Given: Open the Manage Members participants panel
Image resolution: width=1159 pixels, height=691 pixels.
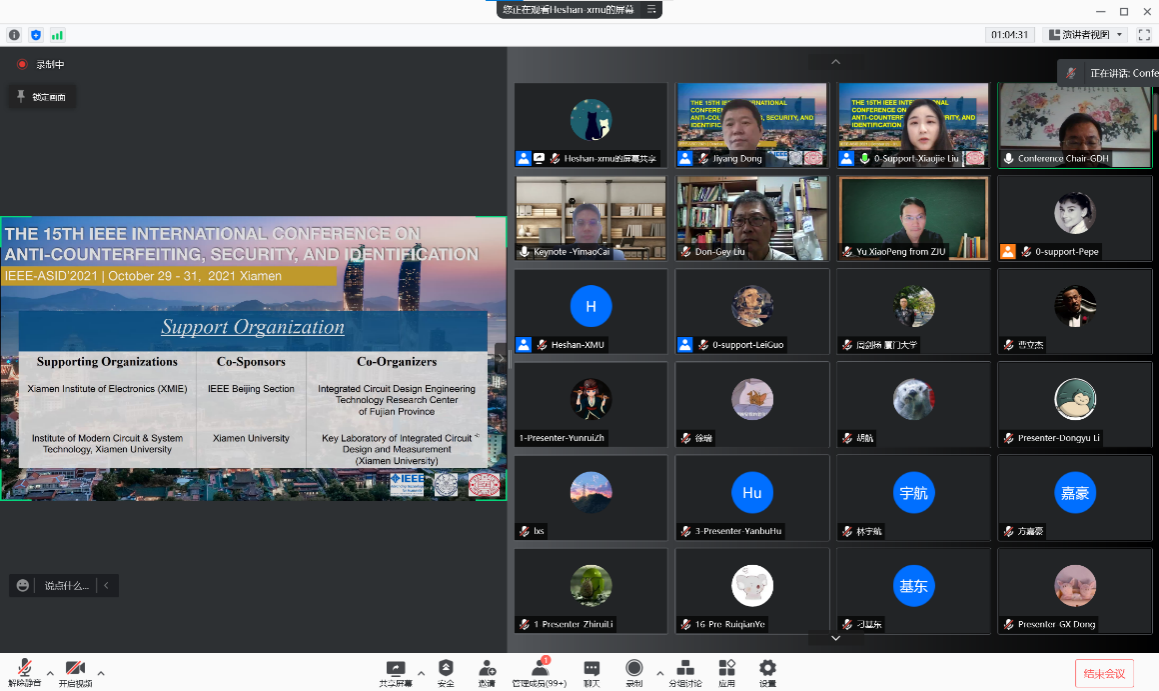Looking at the screenshot, I should pyautogui.click(x=539, y=669).
